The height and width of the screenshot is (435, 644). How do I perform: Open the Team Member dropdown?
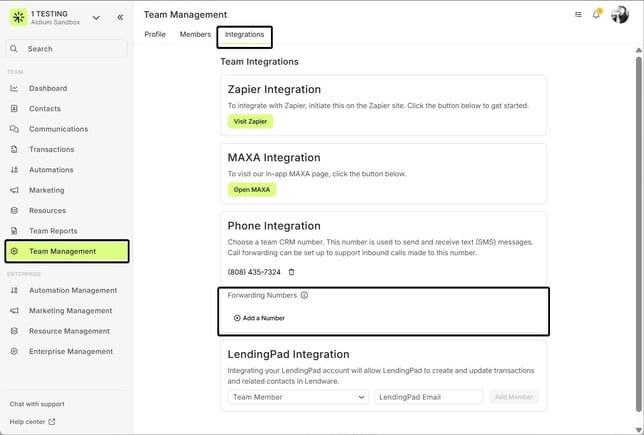(299, 397)
